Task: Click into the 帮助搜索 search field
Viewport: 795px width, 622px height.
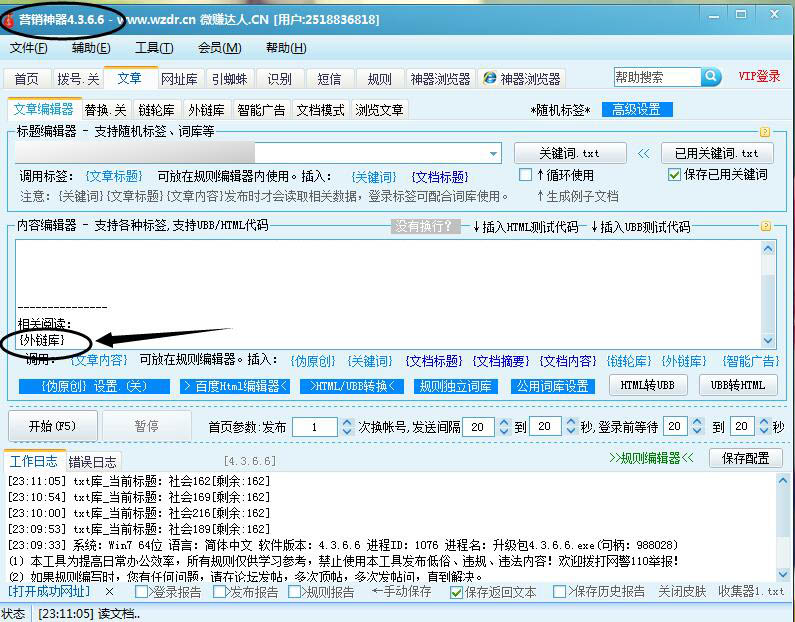Action: (x=656, y=77)
